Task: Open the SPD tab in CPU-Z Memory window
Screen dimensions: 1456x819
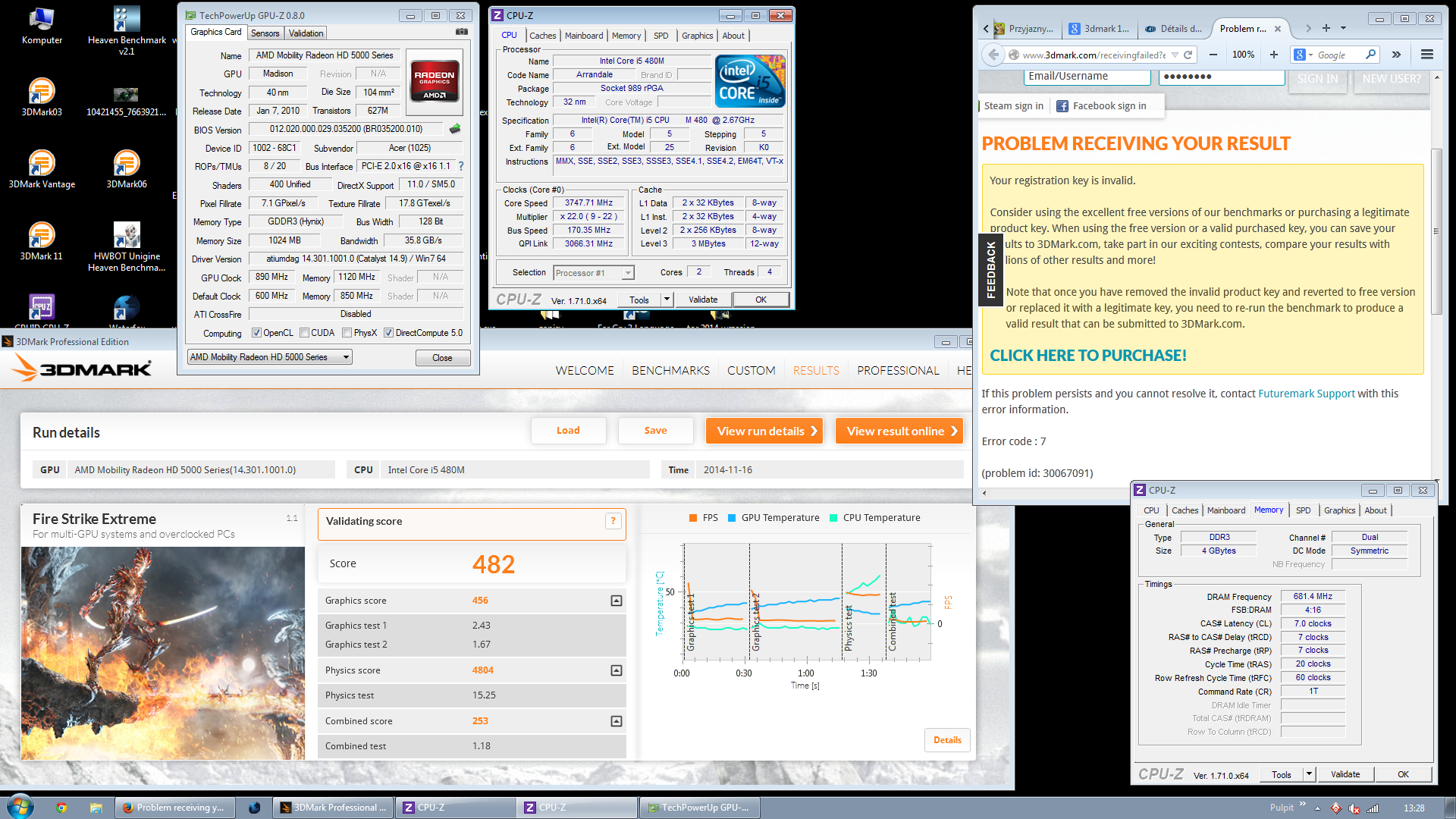Action: click(x=1304, y=510)
